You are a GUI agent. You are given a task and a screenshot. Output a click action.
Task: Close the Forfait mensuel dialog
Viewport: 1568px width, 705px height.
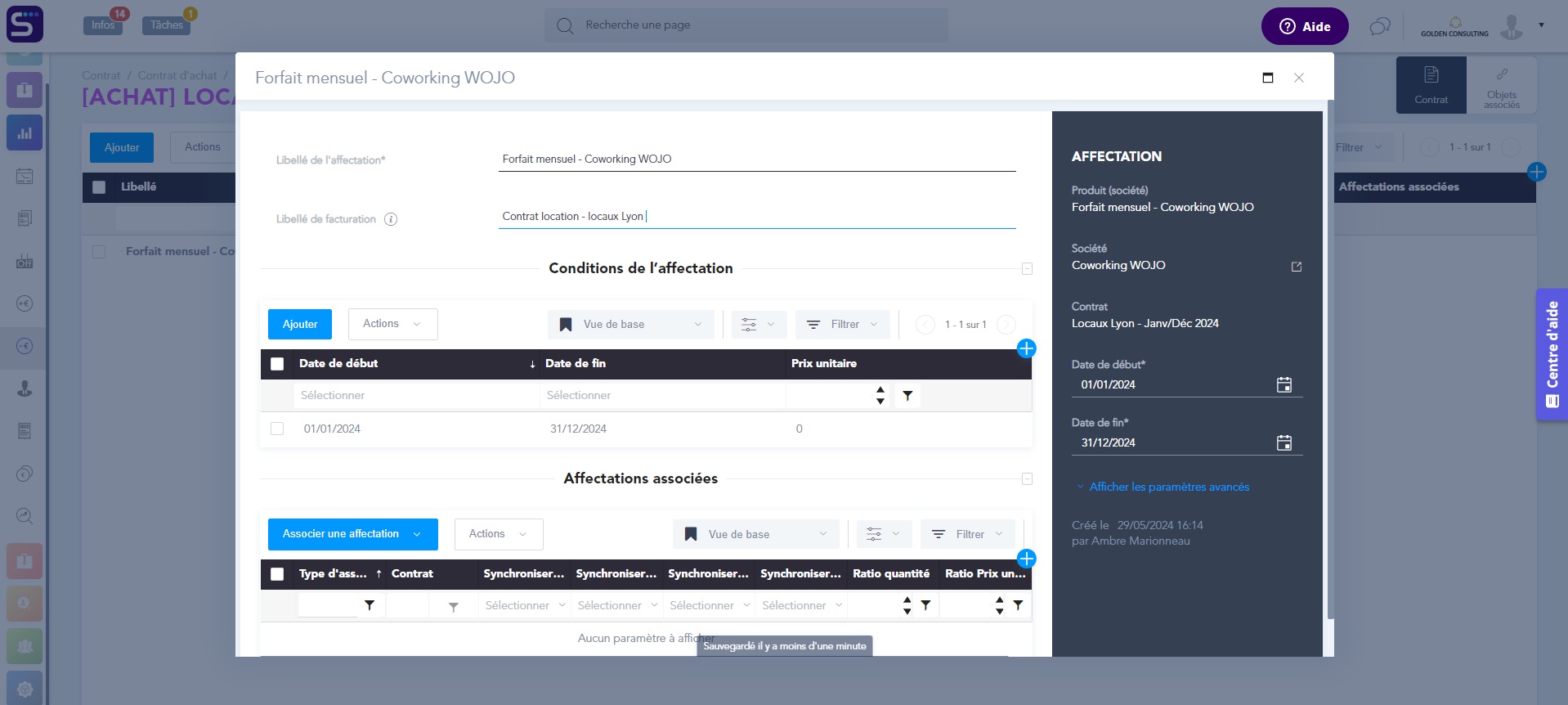[x=1299, y=78]
